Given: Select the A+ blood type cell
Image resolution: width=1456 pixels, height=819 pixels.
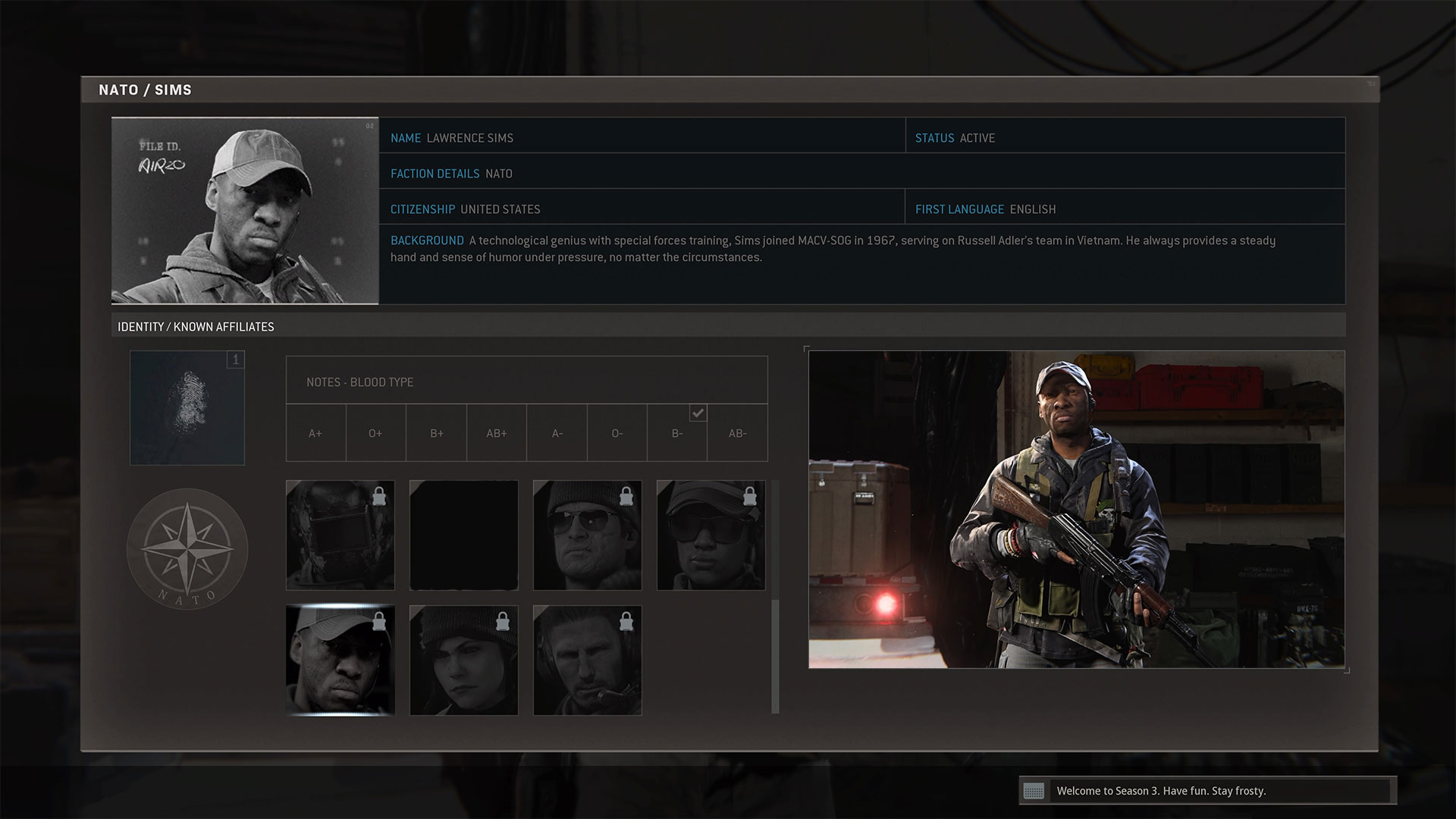Looking at the screenshot, I should point(315,433).
